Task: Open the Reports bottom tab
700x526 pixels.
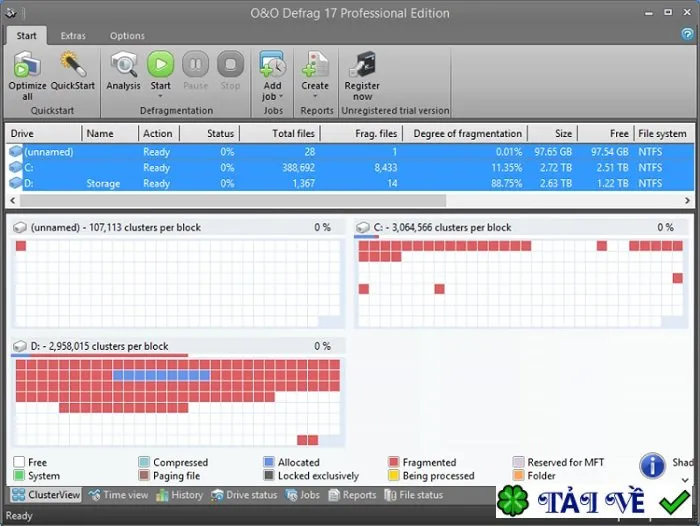Action: [x=352, y=495]
